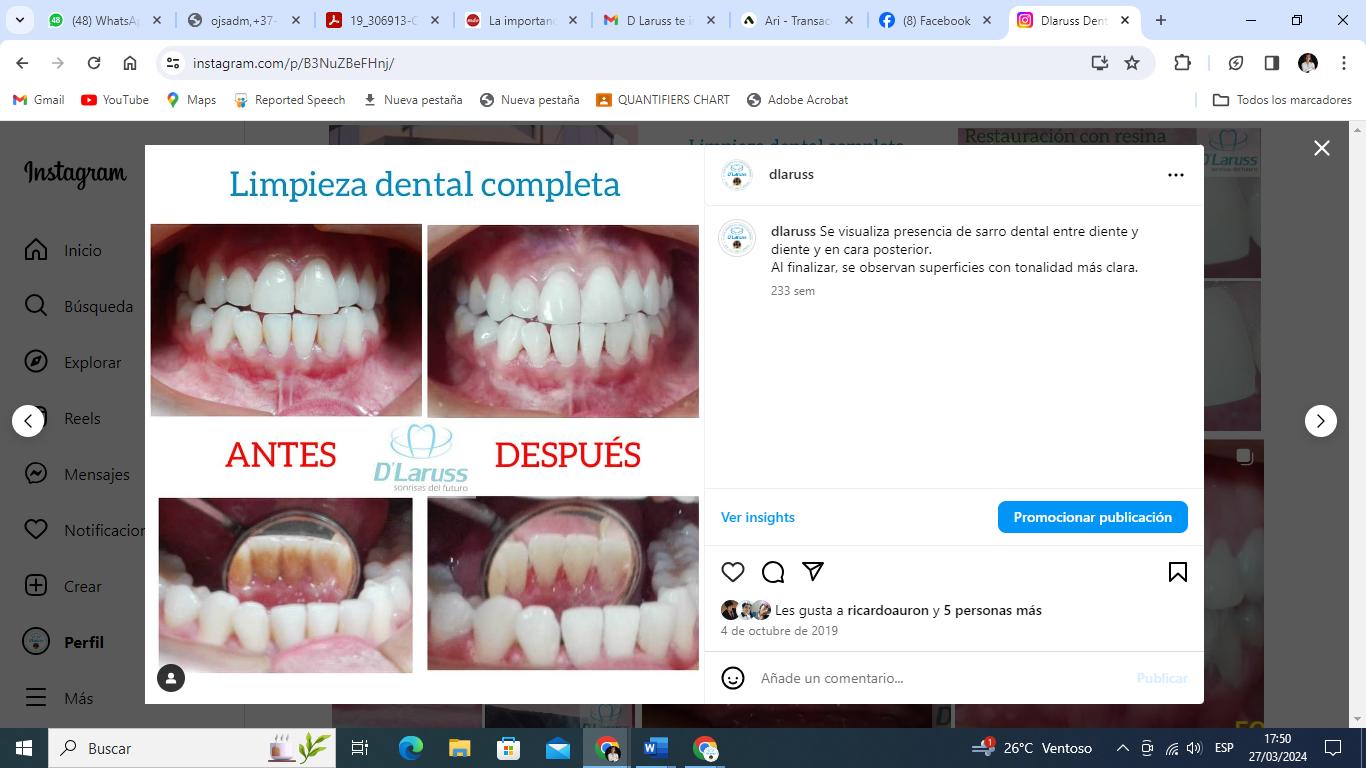Switch to the ojsadm browser tab

246,20
